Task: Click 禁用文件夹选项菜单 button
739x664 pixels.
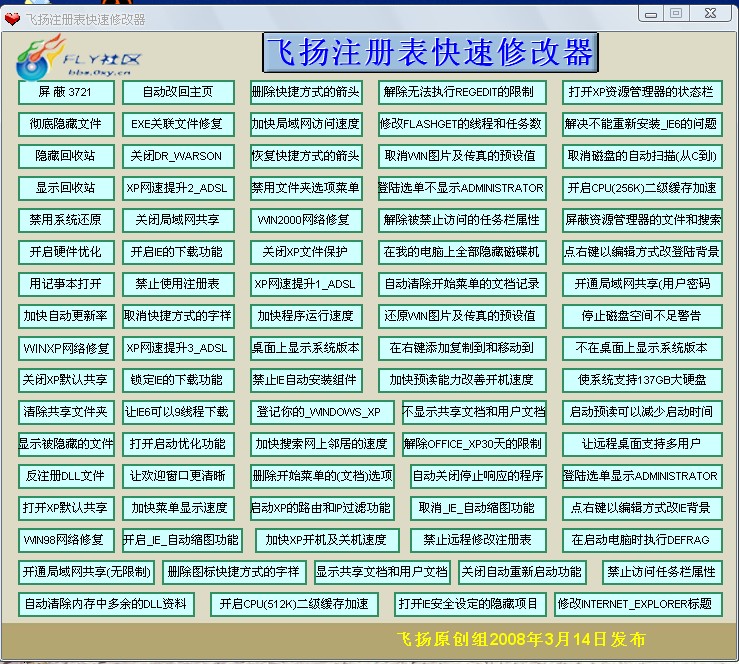Action: point(306,189)
